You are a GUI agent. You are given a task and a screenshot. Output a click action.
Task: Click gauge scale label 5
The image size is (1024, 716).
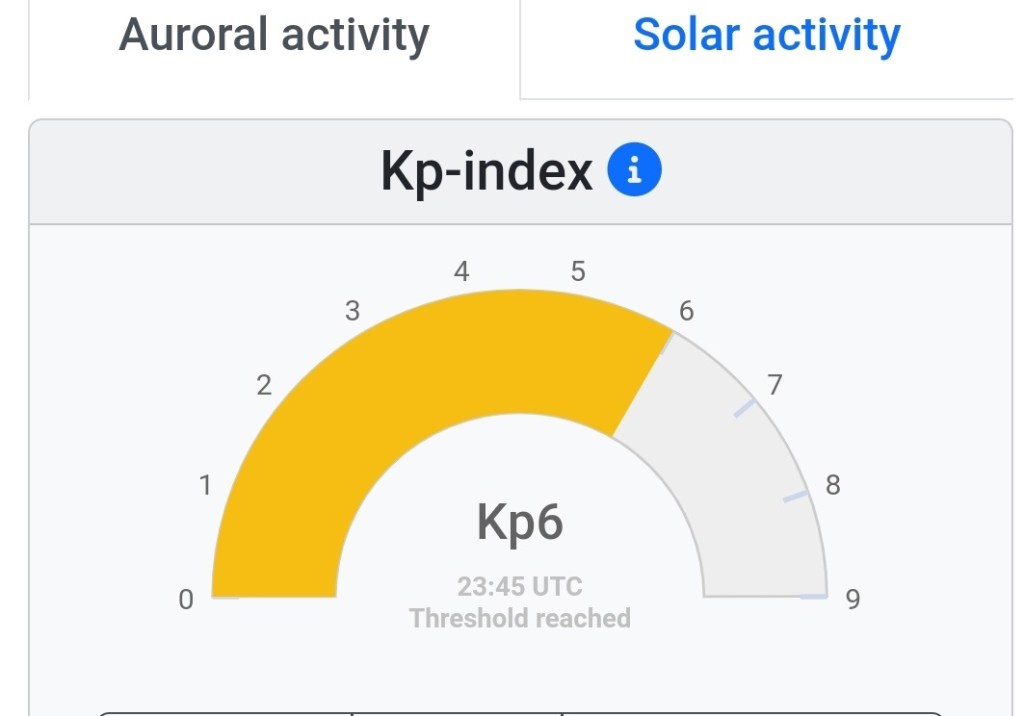pos(578,272)
